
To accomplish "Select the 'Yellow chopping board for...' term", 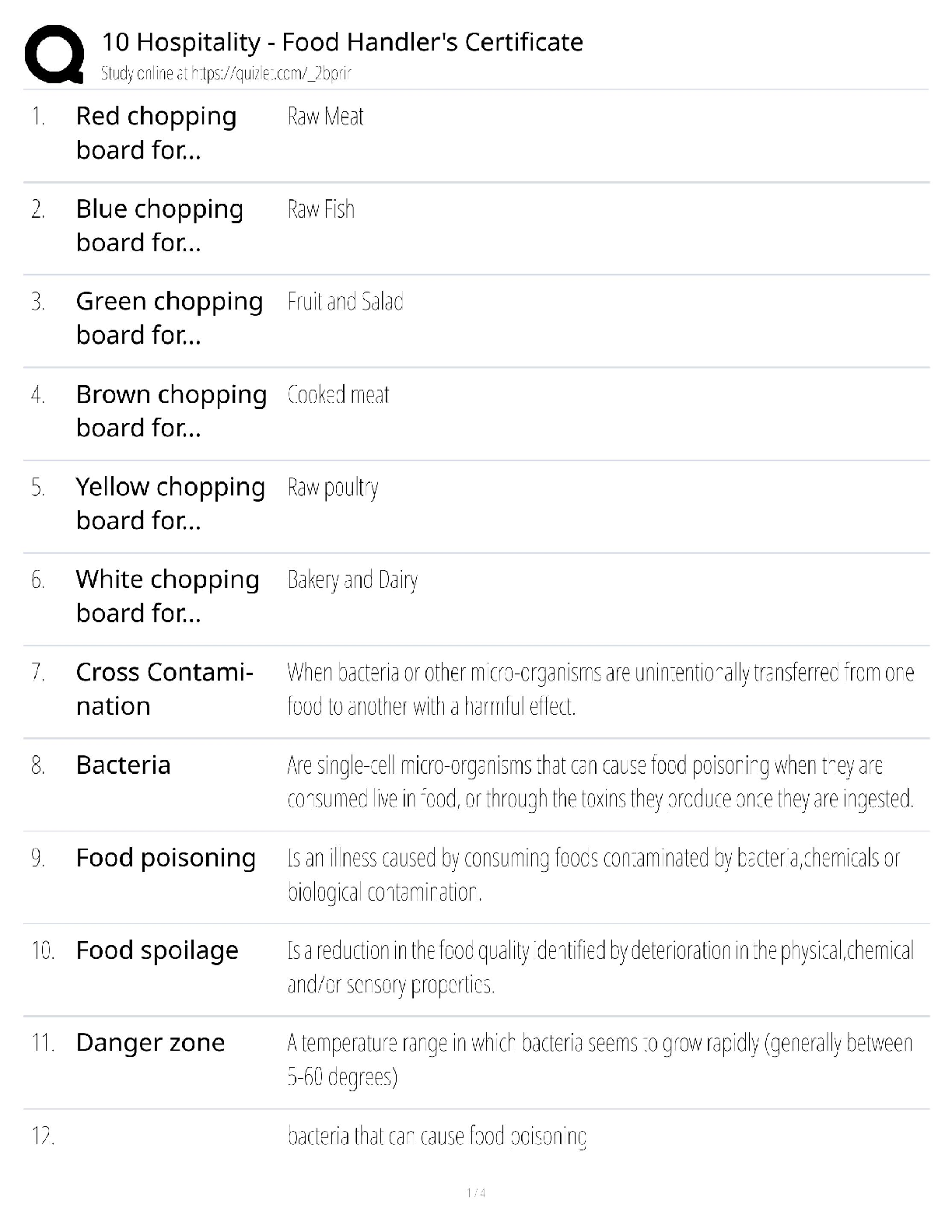I will 170,503.
